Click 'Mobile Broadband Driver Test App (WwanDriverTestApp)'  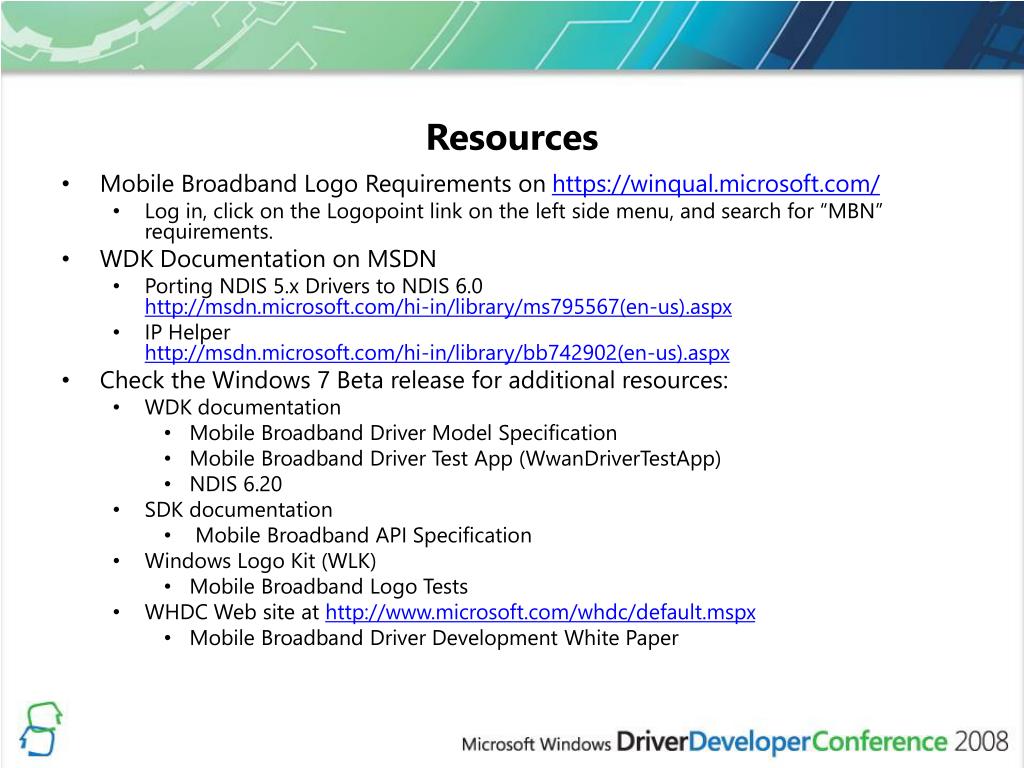click(x=455, y=459)
